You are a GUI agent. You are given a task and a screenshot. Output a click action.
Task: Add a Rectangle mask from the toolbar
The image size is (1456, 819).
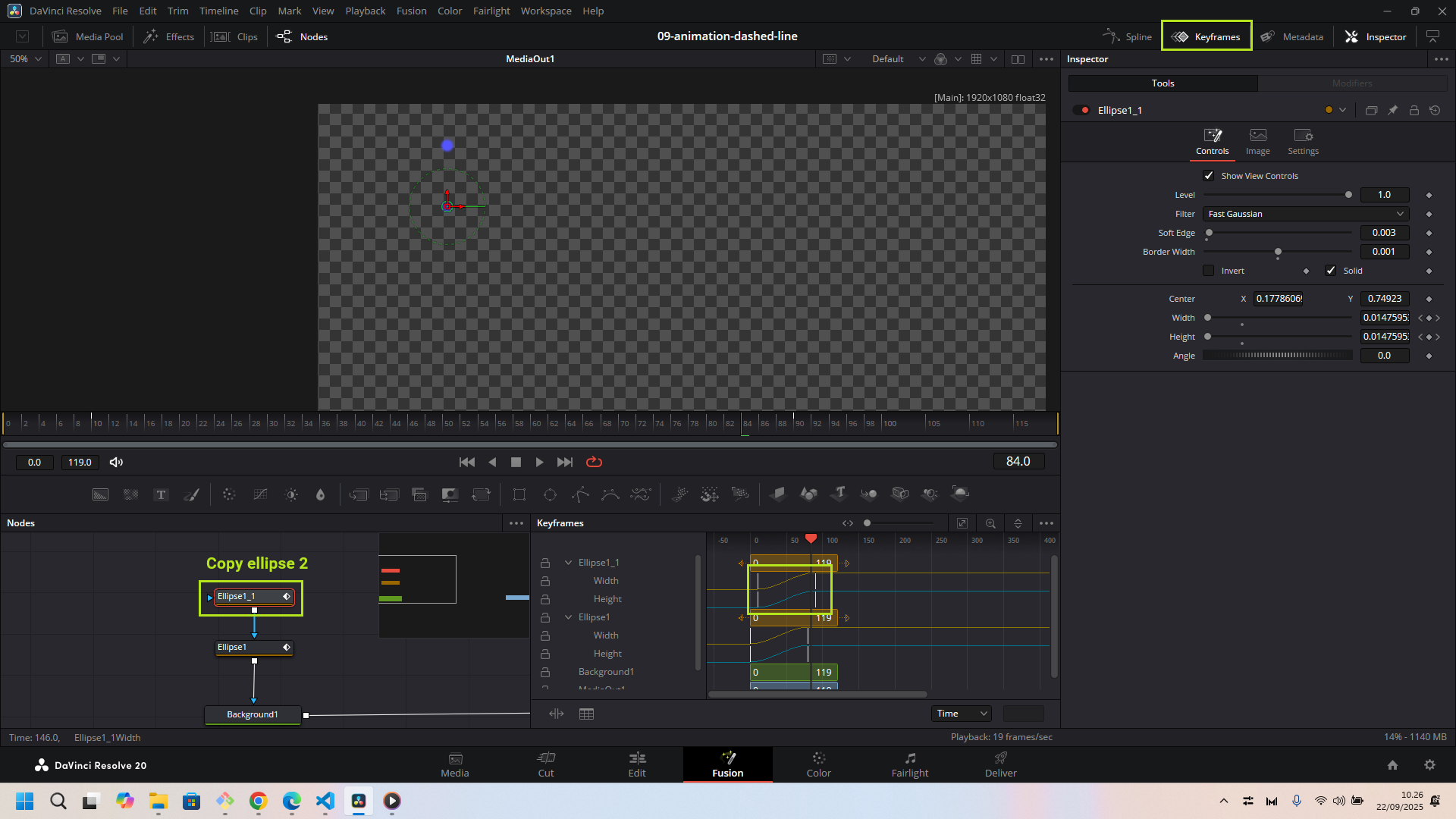click(x=519, y=495)
